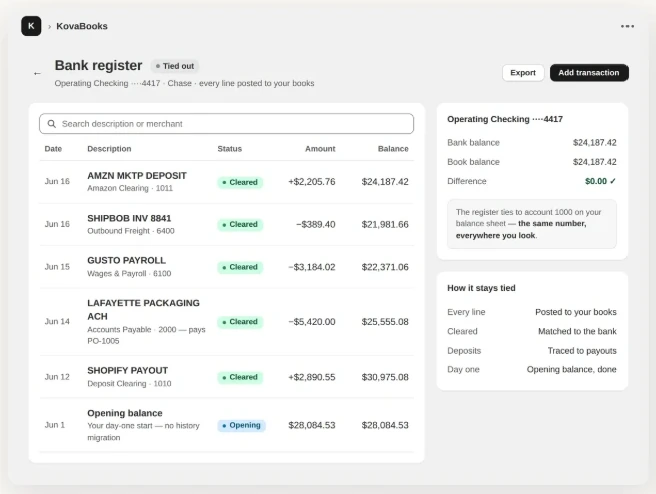
Task: Select the $30,975.08 balance value
Action: (x=385, y=377)
